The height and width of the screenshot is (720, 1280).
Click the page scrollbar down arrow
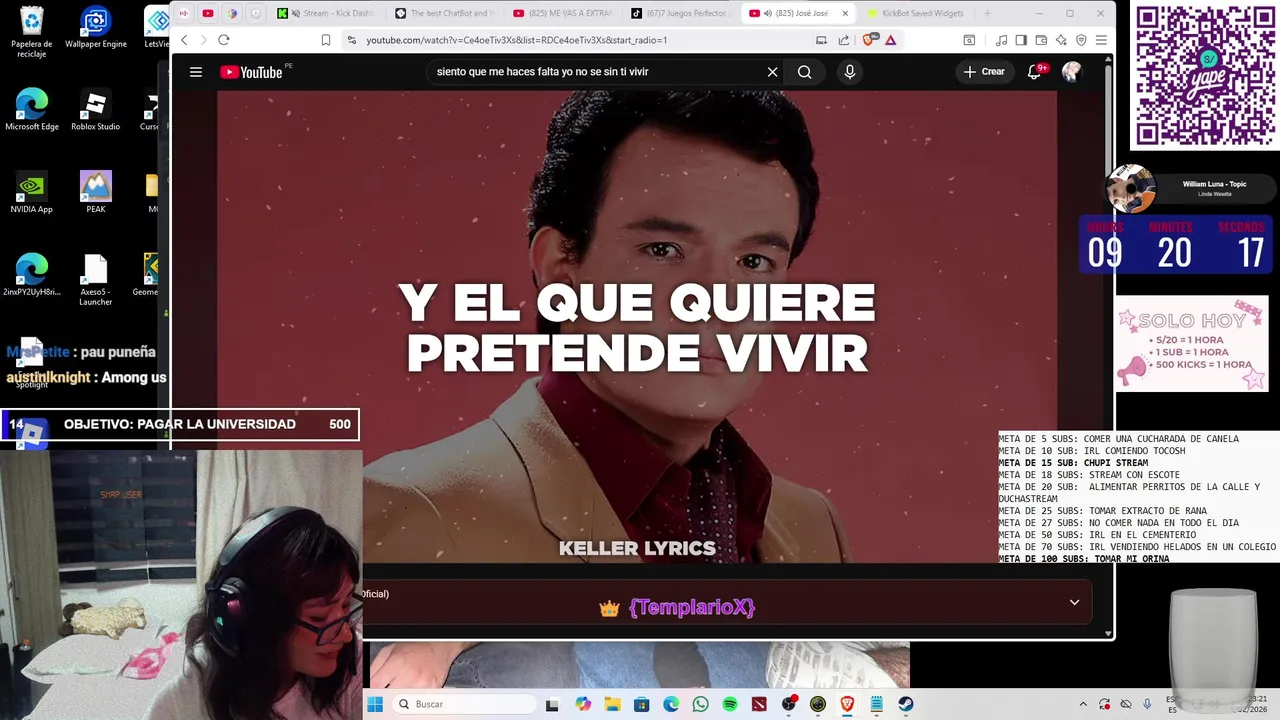[1108, 633]
